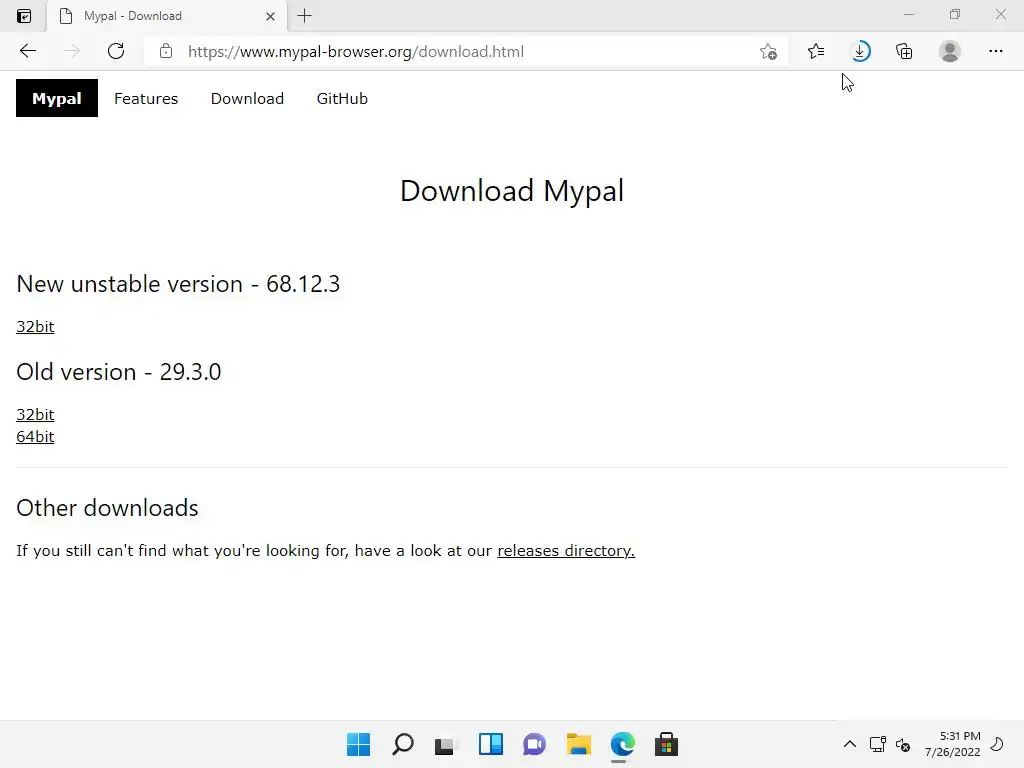Open Edge Settings and more menu
1024x768 pixels.
[x=995, y=51]
